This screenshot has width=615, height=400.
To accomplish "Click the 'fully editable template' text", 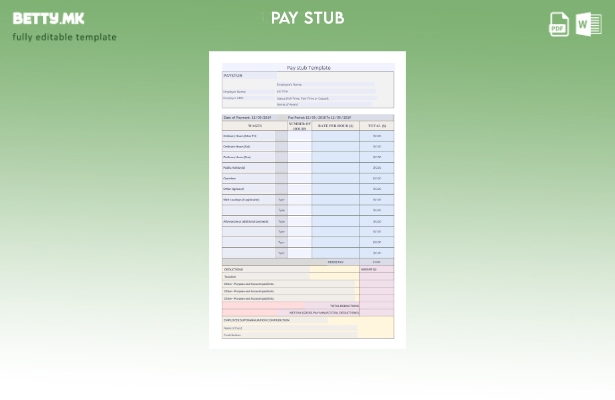I will 64,37.
